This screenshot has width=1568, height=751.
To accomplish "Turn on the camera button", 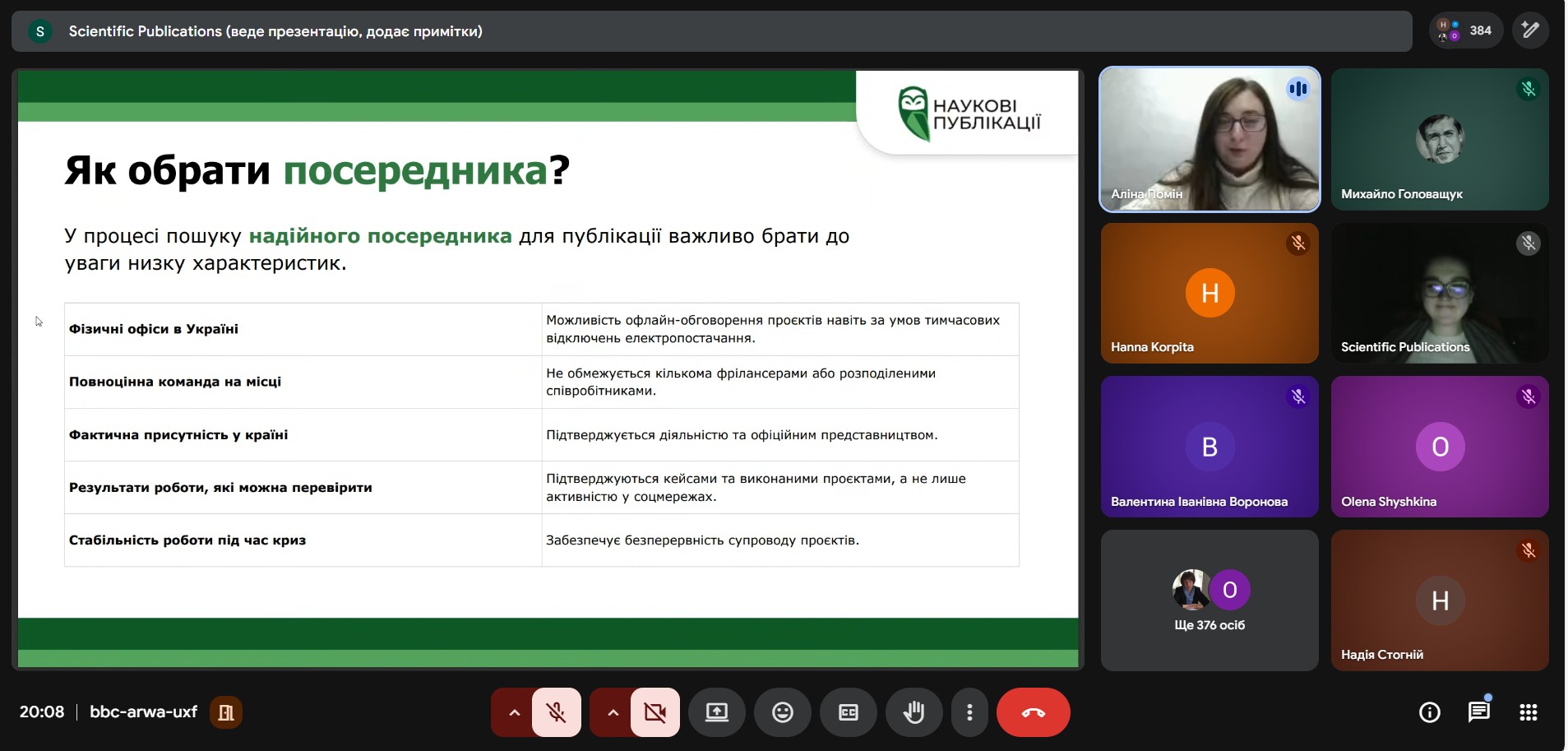I will [x=655, y=712].
